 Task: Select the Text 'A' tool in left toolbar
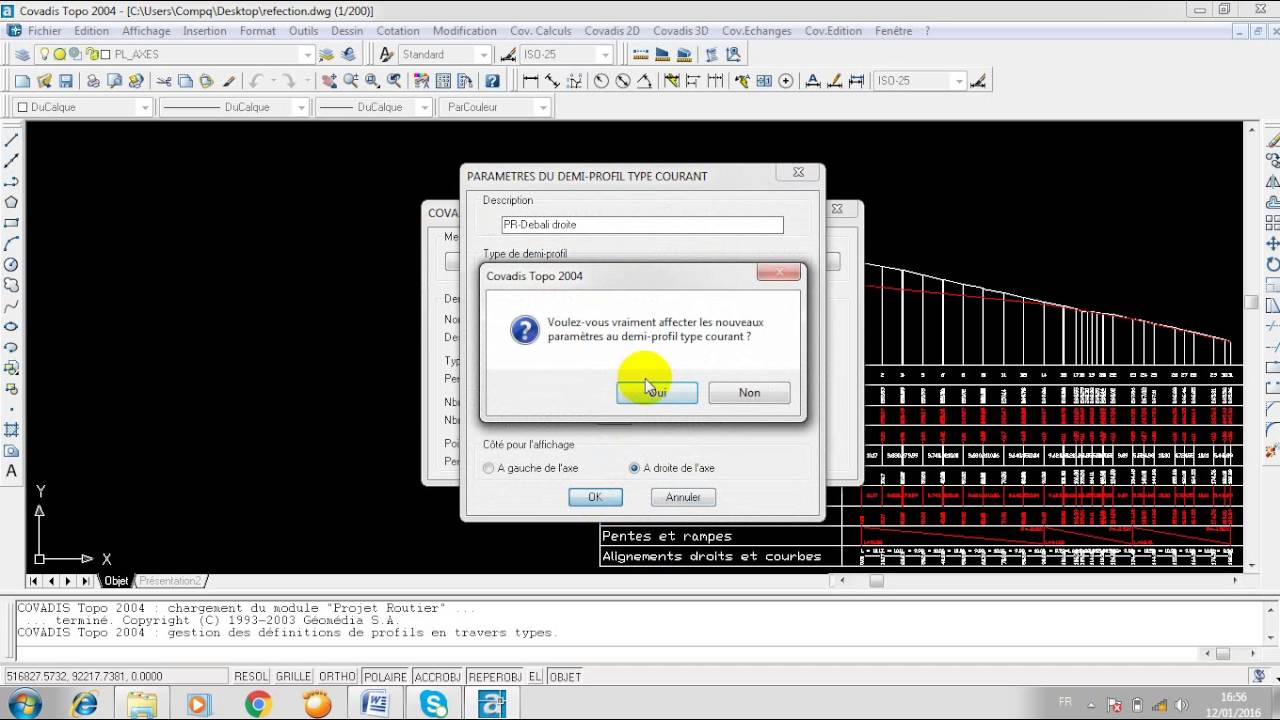click(12, 471)
